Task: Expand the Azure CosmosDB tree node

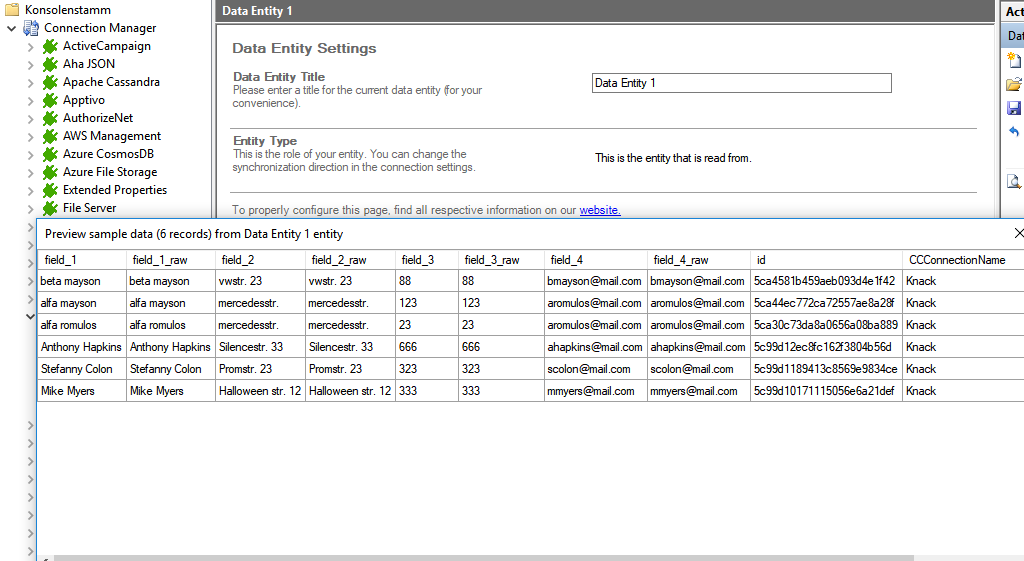Action: (x=30, y=155)
